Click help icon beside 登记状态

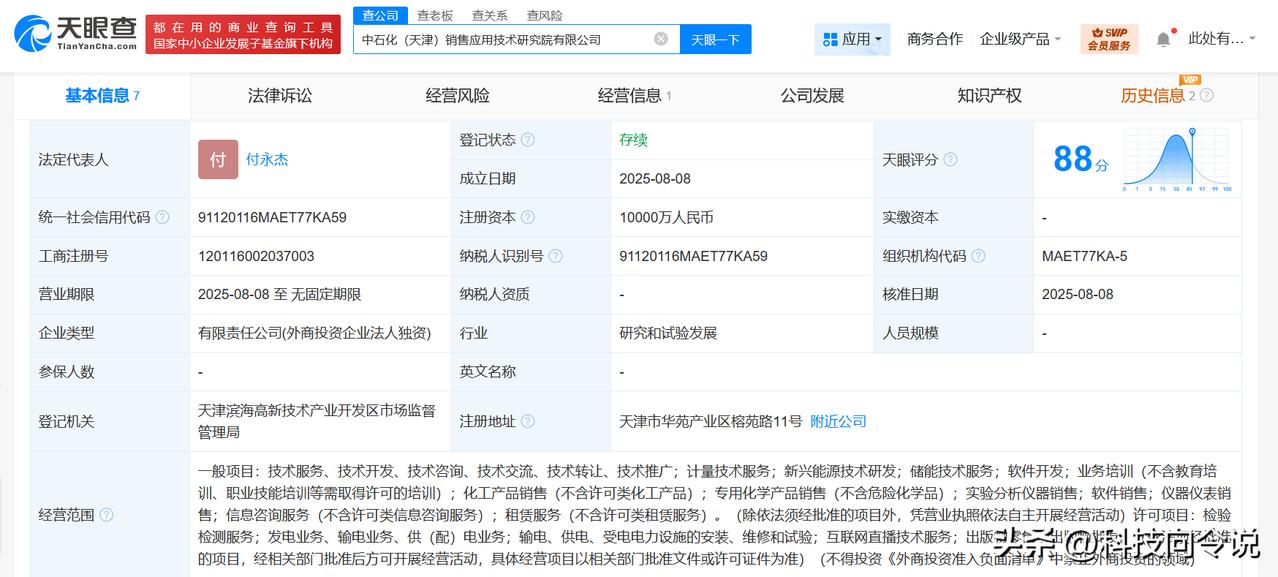(528, 140)
